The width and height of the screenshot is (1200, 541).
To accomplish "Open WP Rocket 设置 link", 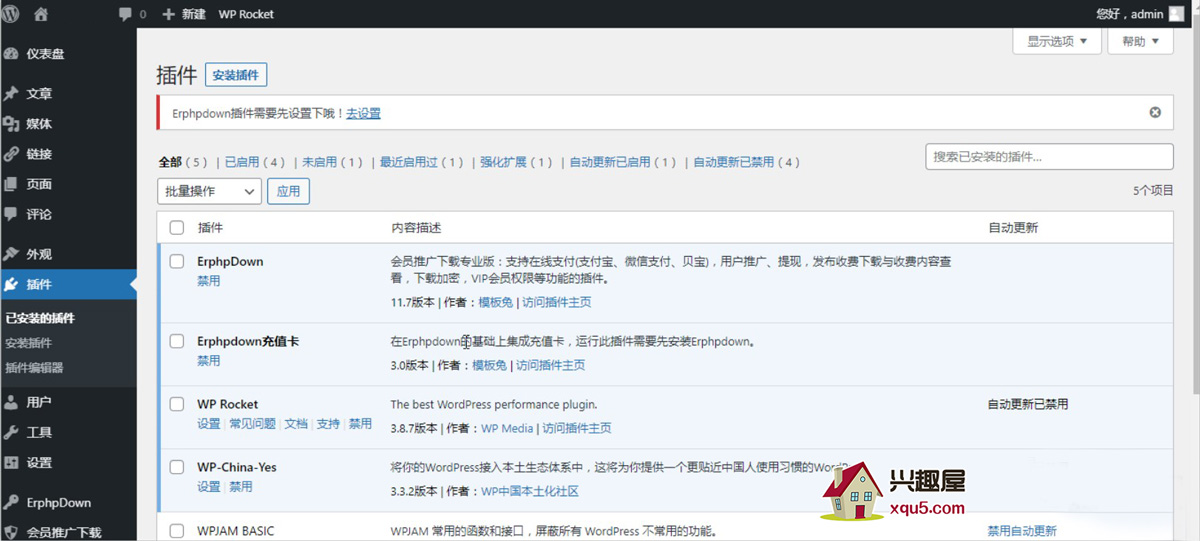I will pos(209,424).
